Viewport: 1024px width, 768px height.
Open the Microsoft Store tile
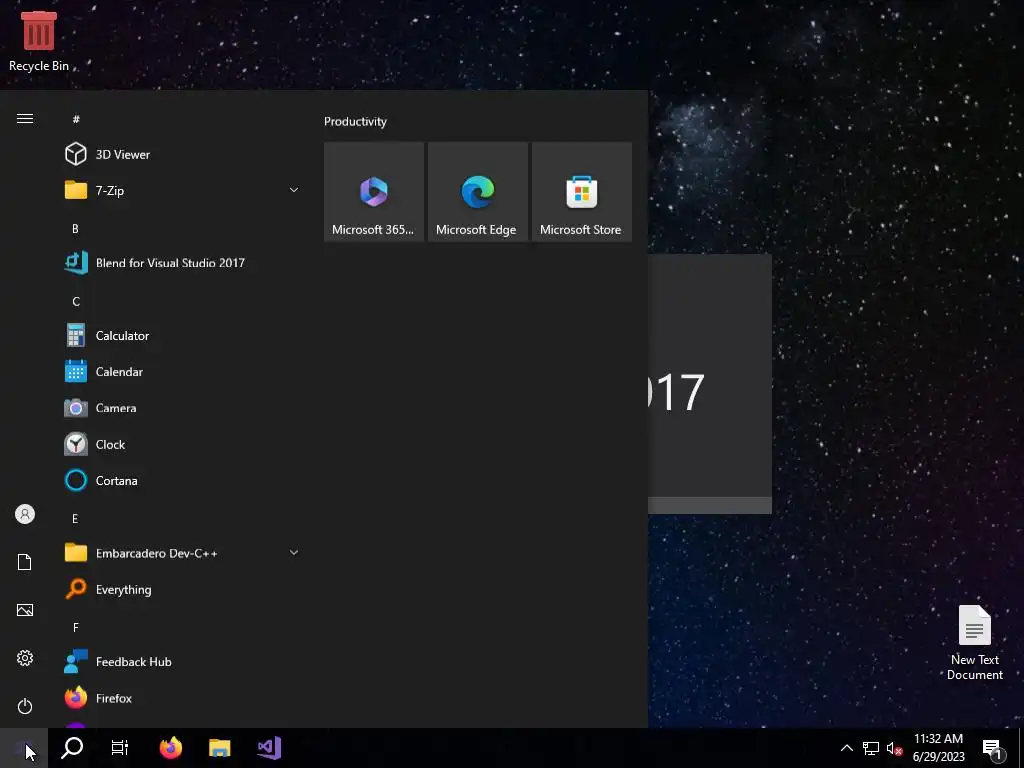(x=582, y=192)
